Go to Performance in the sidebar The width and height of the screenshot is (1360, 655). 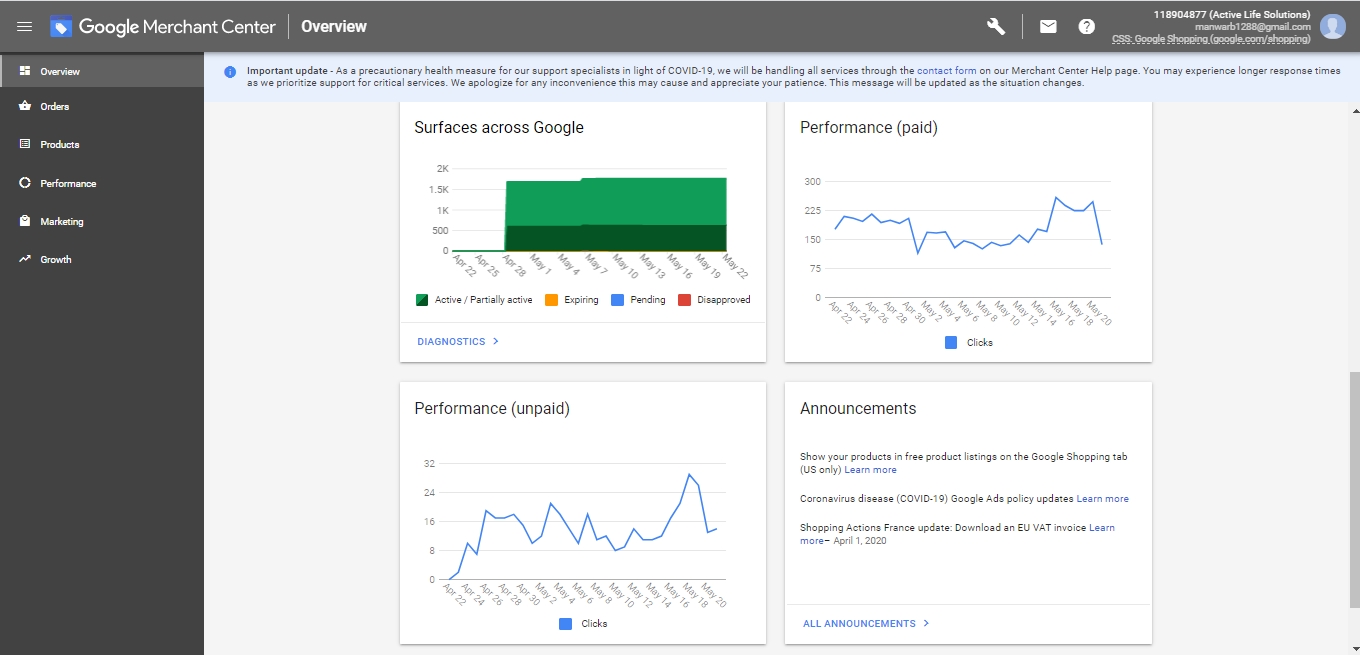click(x=68, y=183)
